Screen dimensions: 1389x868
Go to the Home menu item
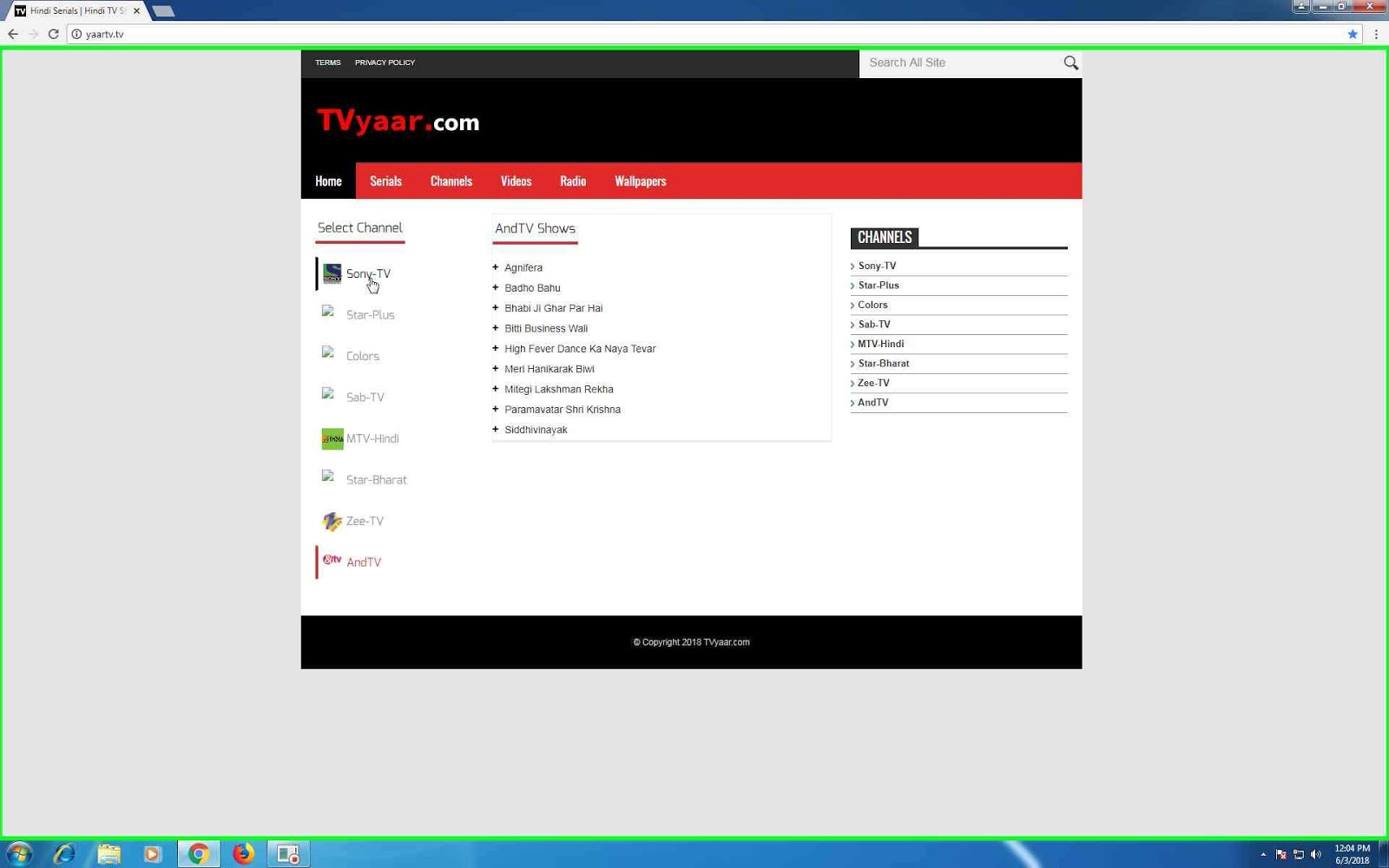coord(328,181)
